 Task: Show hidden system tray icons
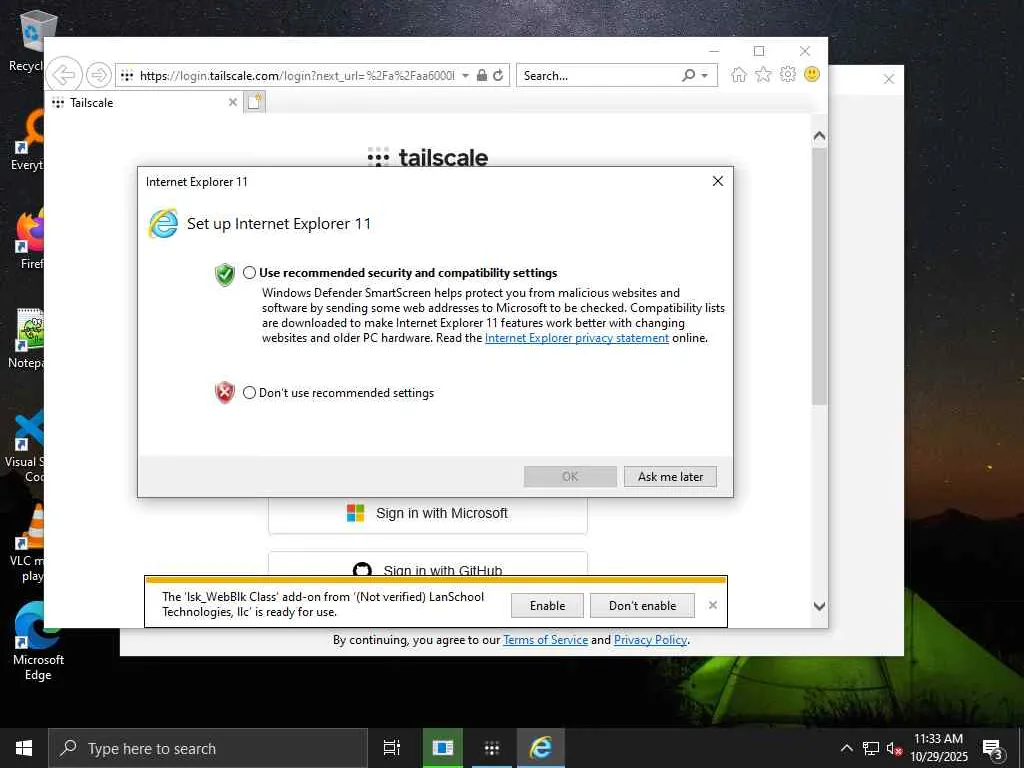846,748
